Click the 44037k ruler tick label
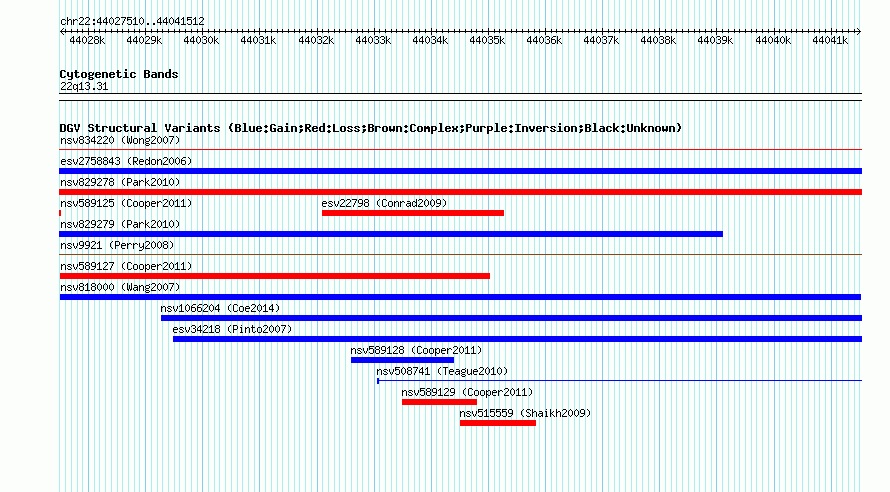Image resolution: width=890 pixels, height=492 pixels. click(601, 40)
